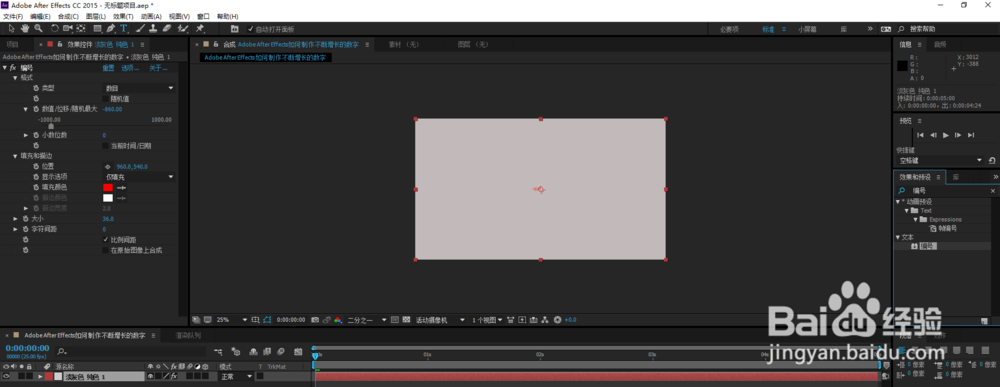This screenshot has height=387, width=1000.
Task: Click the fill color eyedropper icon
Action: [121, 187]
